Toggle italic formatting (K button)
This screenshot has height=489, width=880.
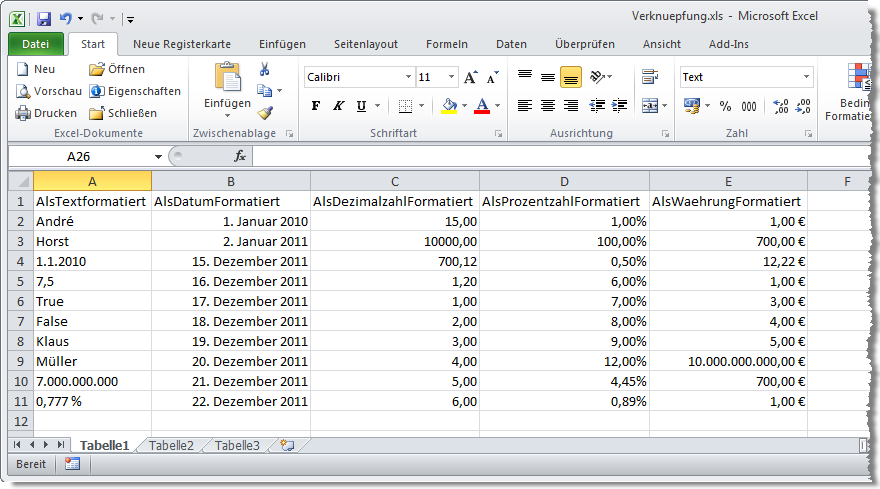pos(339,106)
